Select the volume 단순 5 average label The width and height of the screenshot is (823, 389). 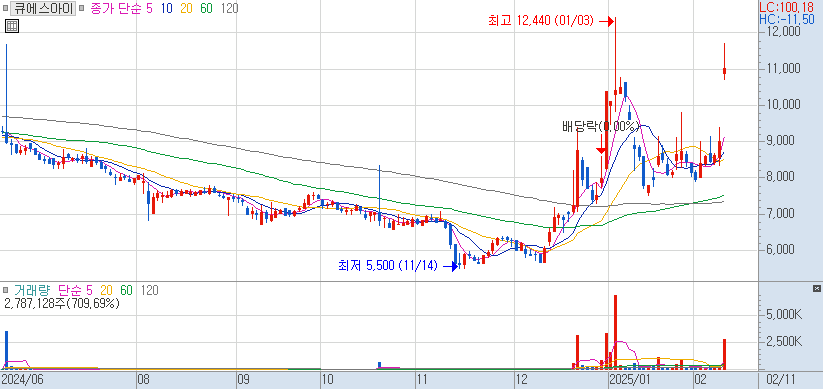pos(76,290)
